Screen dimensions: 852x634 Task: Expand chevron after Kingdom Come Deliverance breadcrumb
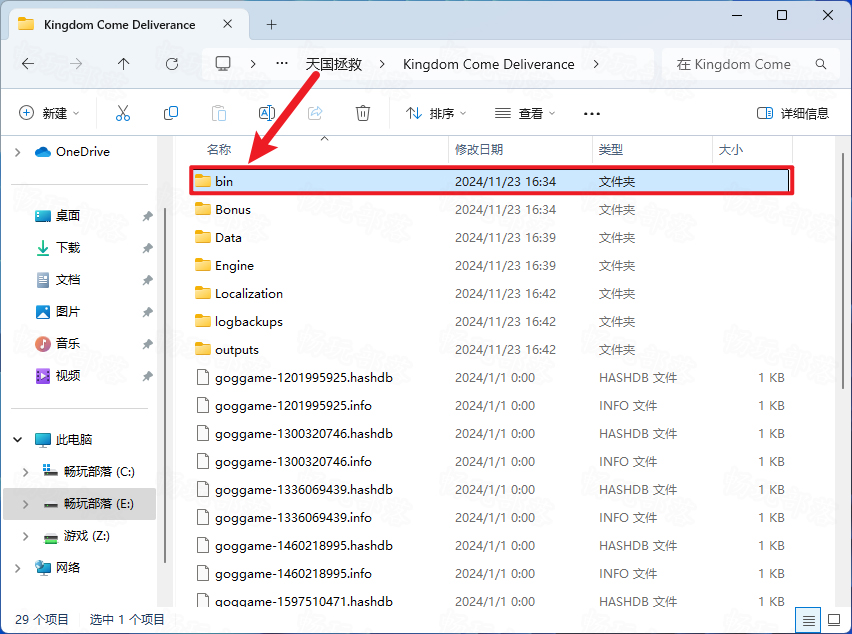[596, 64]
